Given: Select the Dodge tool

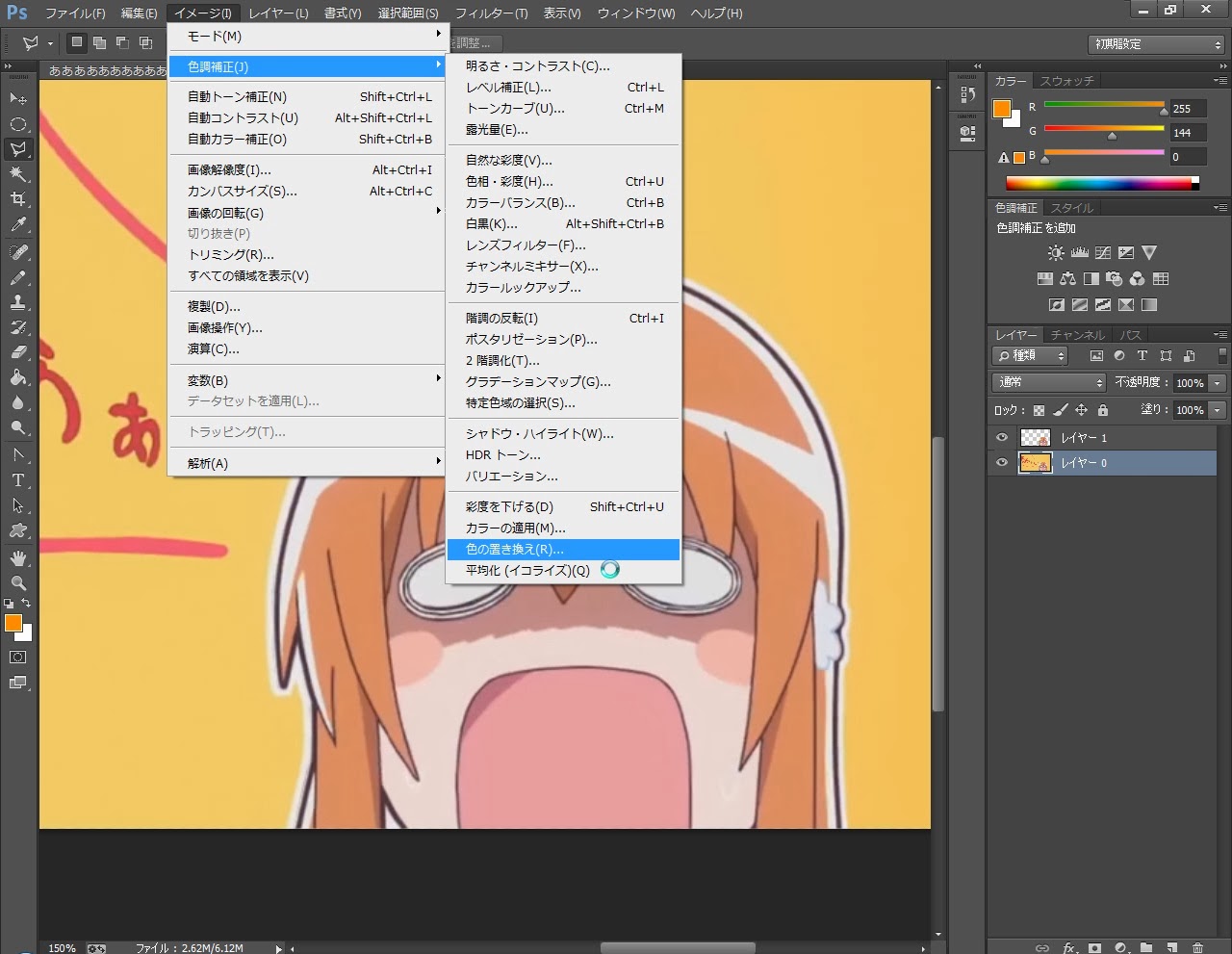Looking at the screenshot, I should [18, 427].
